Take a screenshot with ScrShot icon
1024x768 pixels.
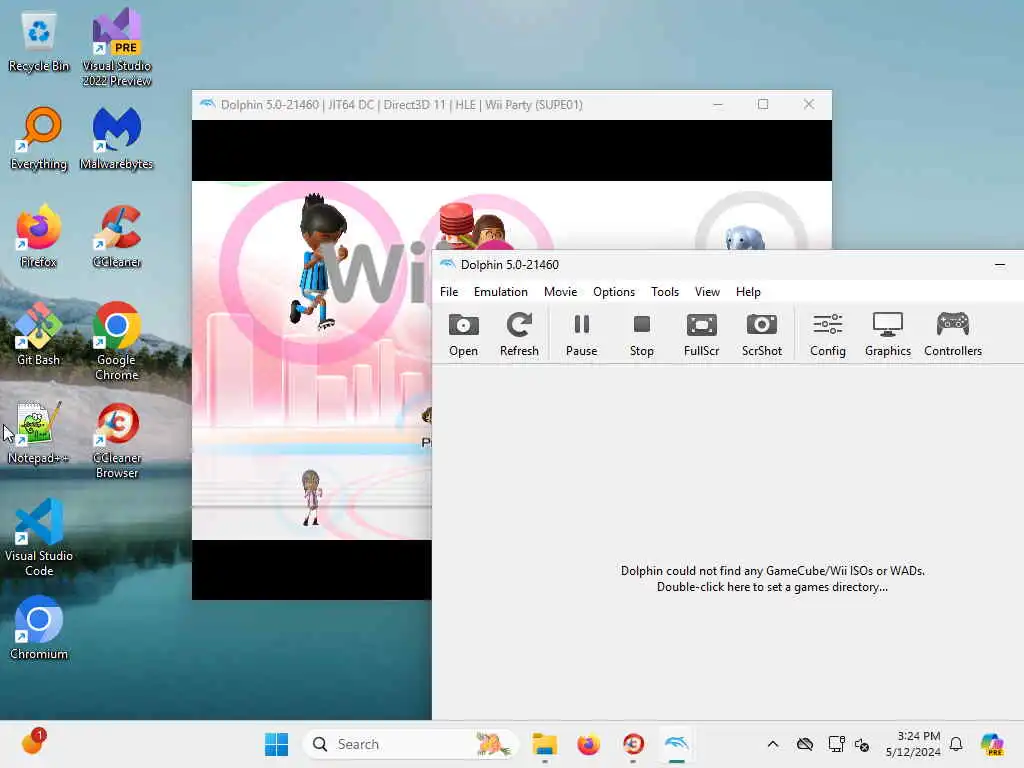point(761,335)
